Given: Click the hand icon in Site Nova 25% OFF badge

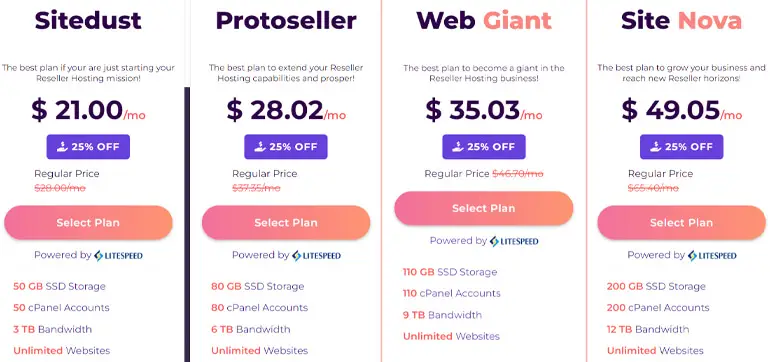Looking at the screenshot, I should 656,147.
